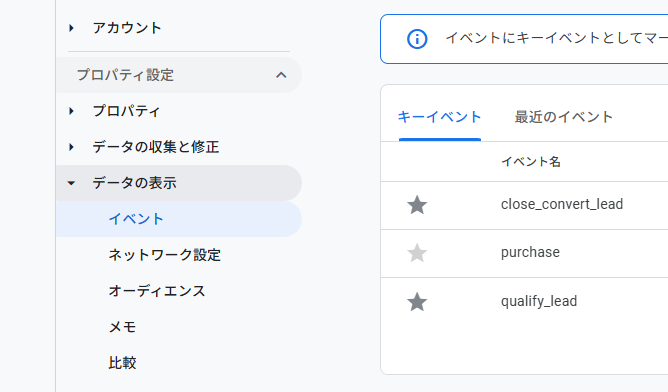668x392 pixels.
Task: Expand the データの収集と修正 arrow
Action: coord(71,147)
